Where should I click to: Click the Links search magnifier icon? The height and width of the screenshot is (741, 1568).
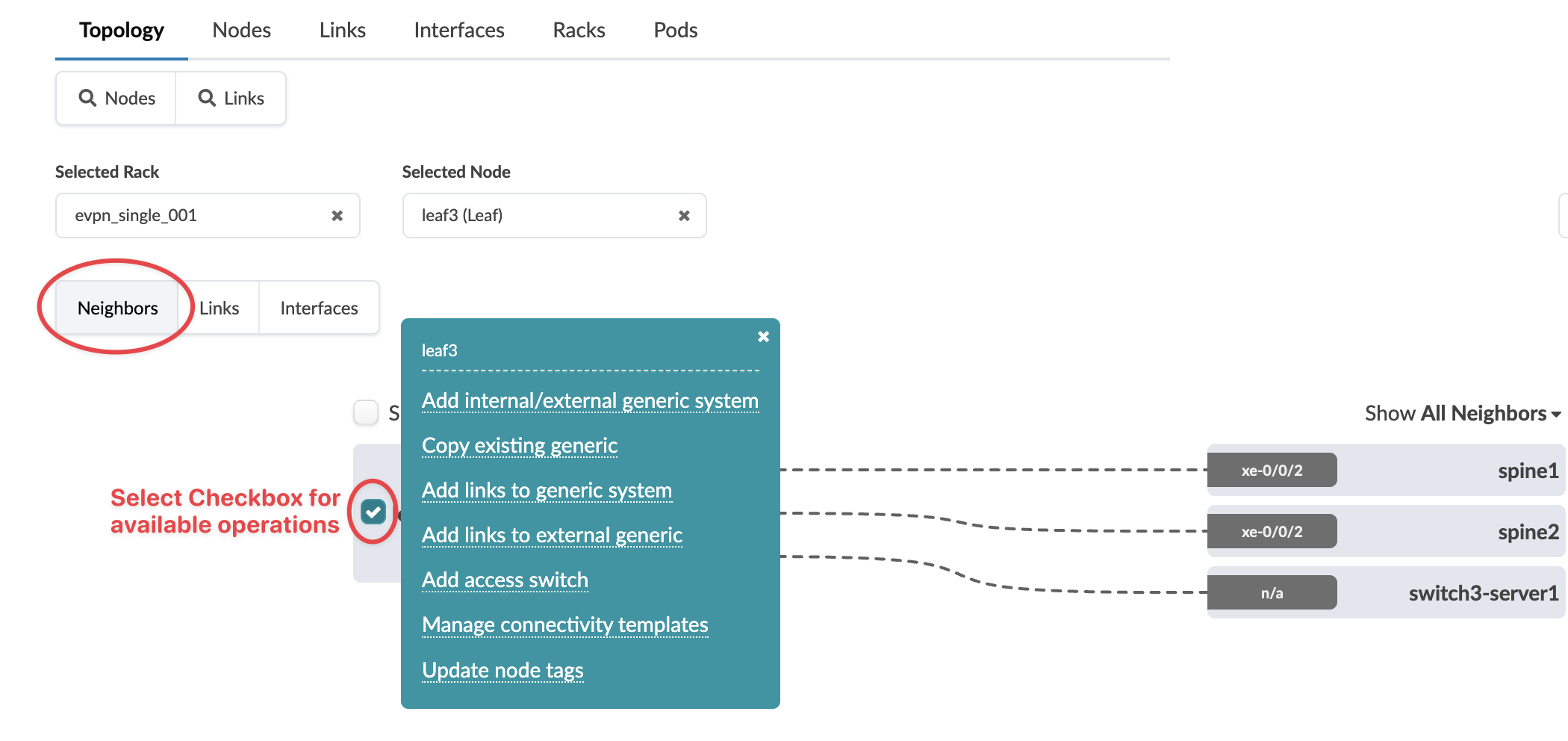(207, 98)
